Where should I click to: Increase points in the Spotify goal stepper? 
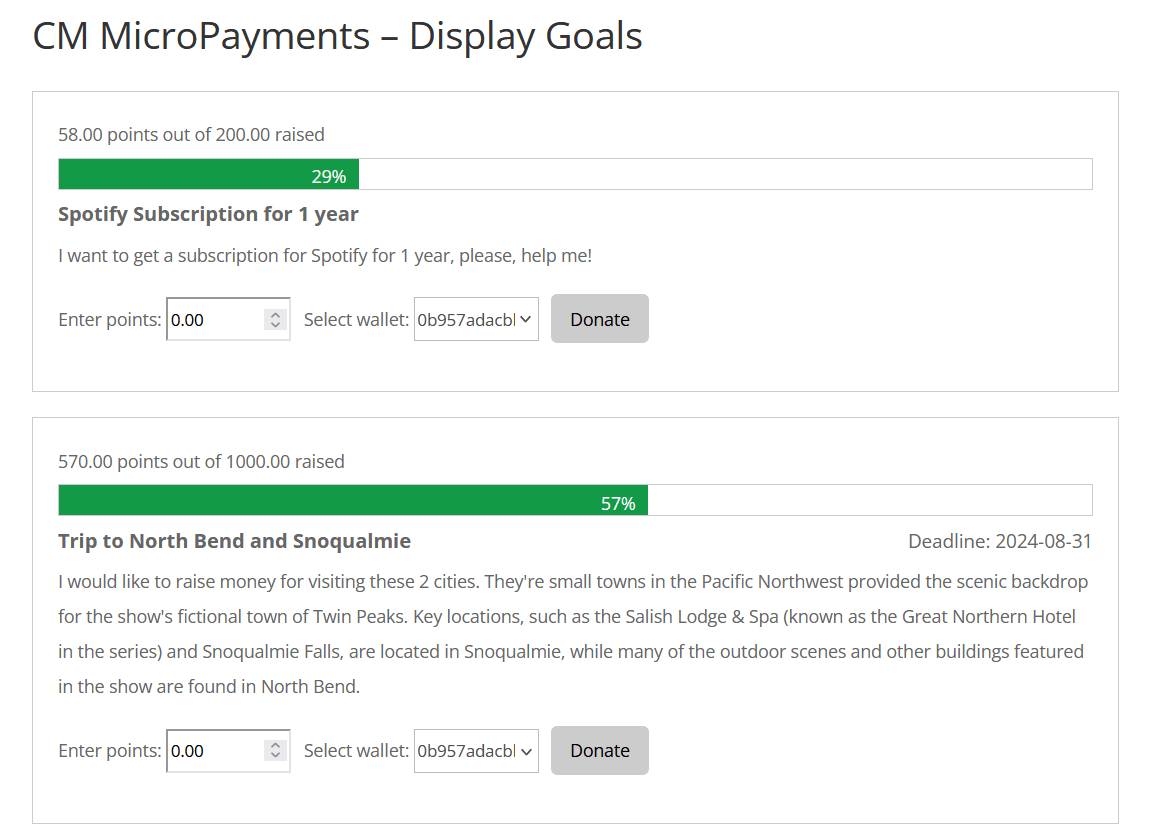(275, 314)
